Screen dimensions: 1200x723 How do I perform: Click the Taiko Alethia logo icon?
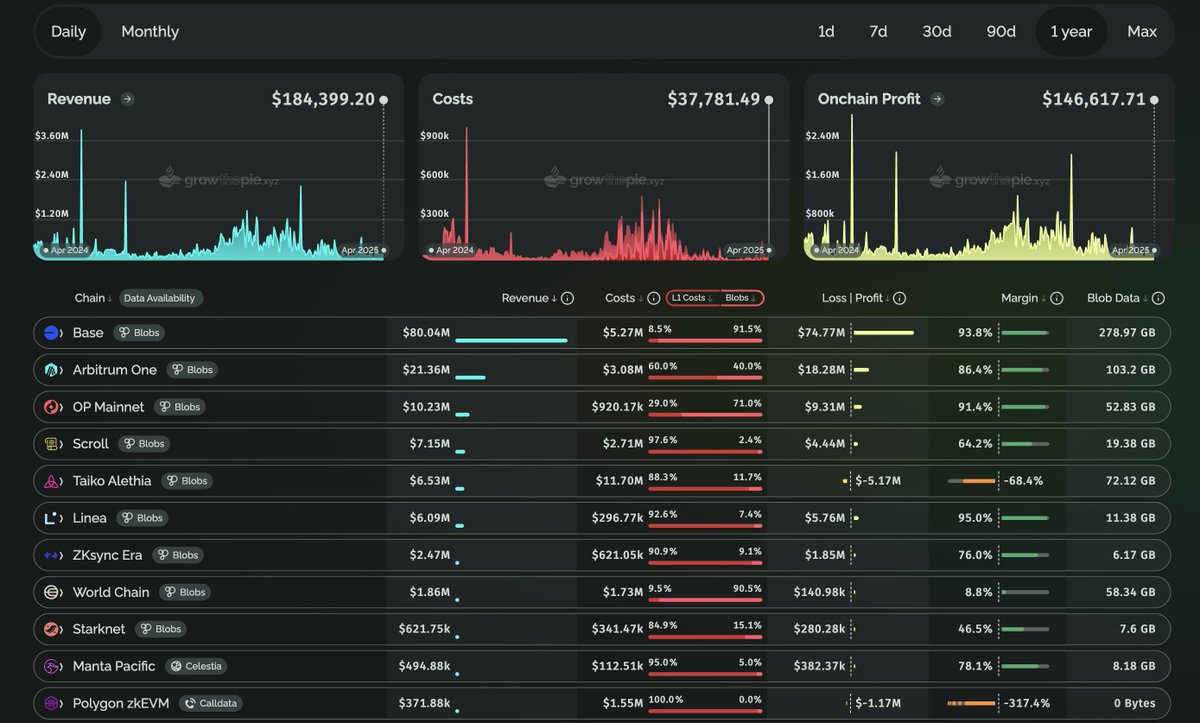click(52, 481)
